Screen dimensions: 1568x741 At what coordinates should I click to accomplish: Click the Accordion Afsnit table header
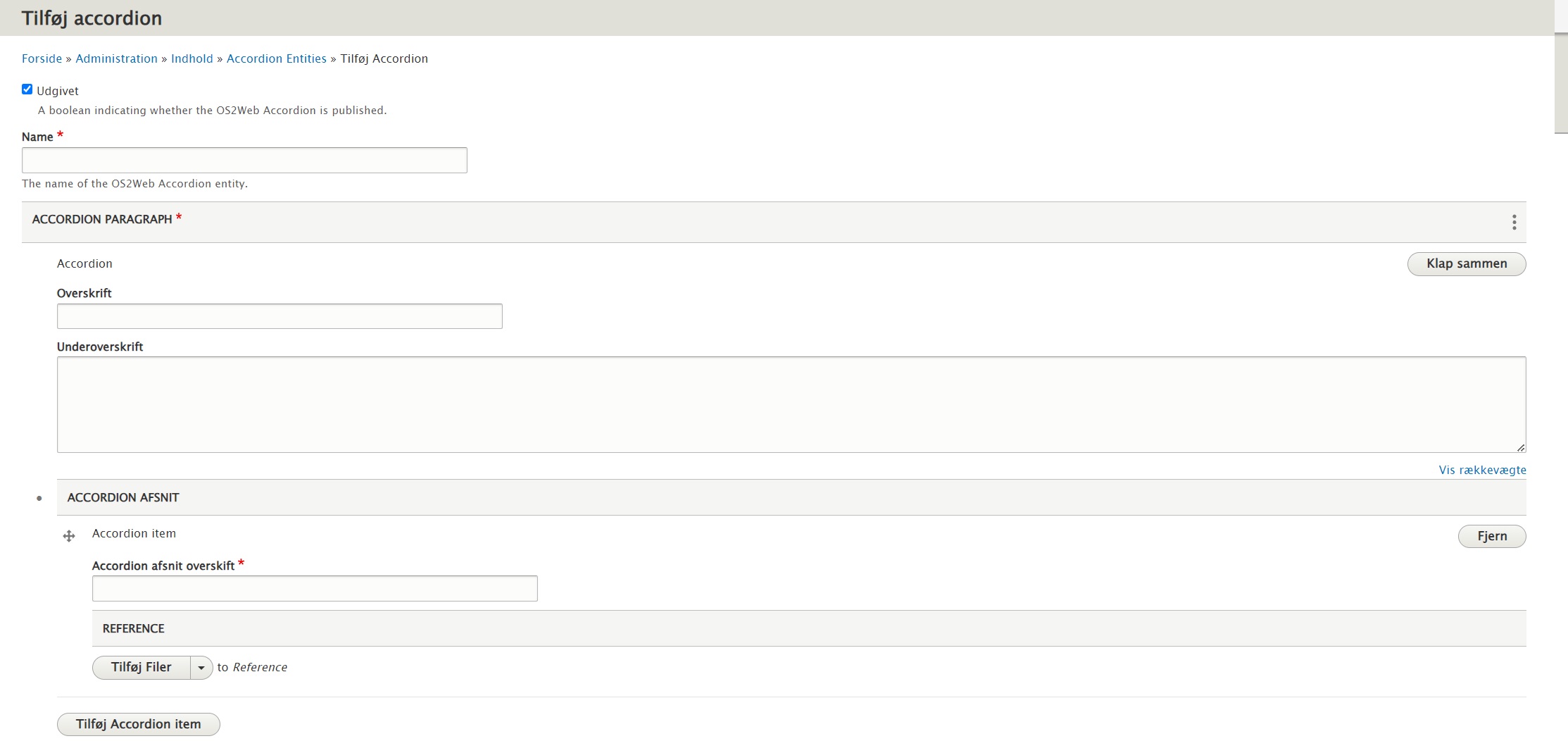(x=123, y=498)
